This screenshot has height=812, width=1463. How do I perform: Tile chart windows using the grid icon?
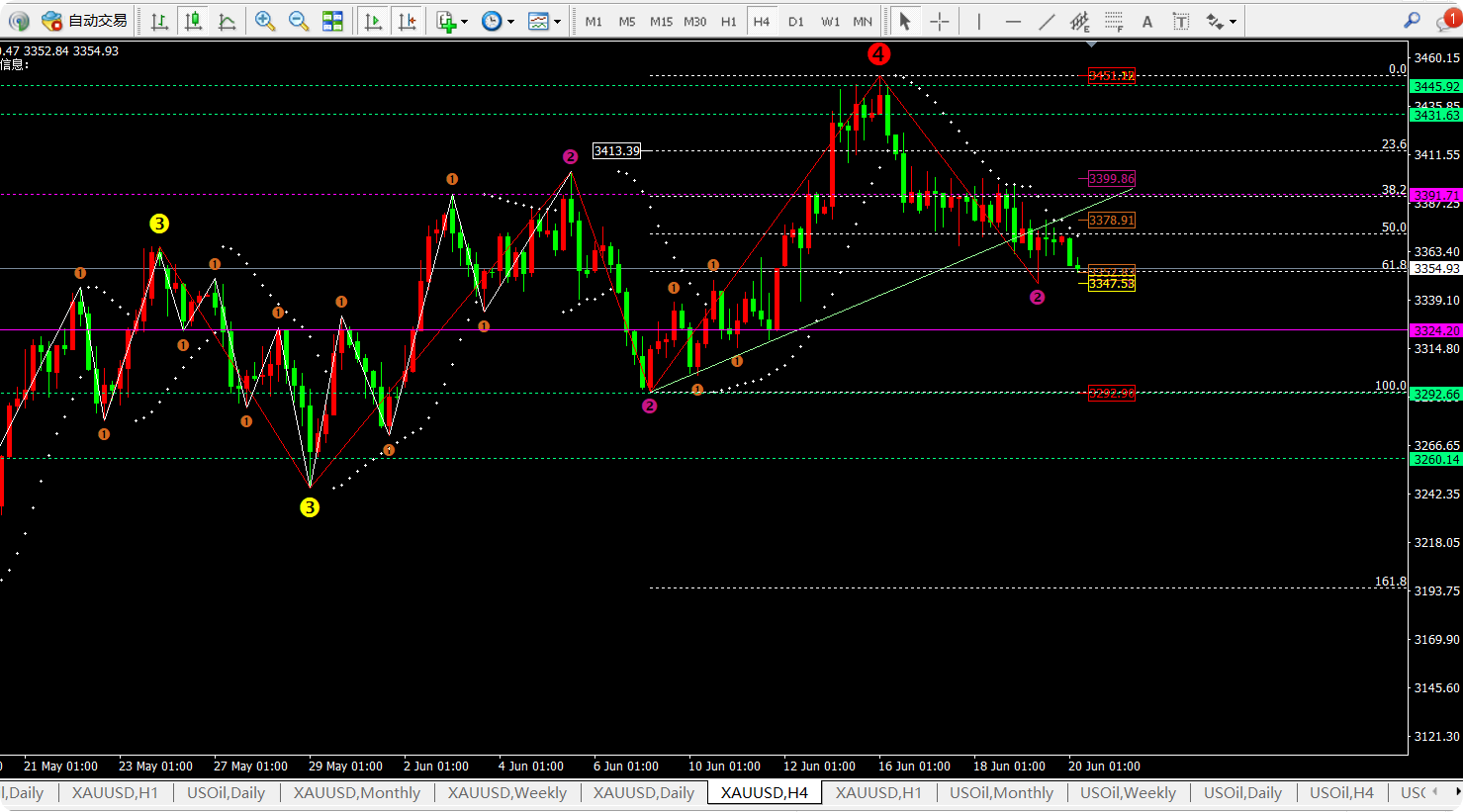[332, 21]
